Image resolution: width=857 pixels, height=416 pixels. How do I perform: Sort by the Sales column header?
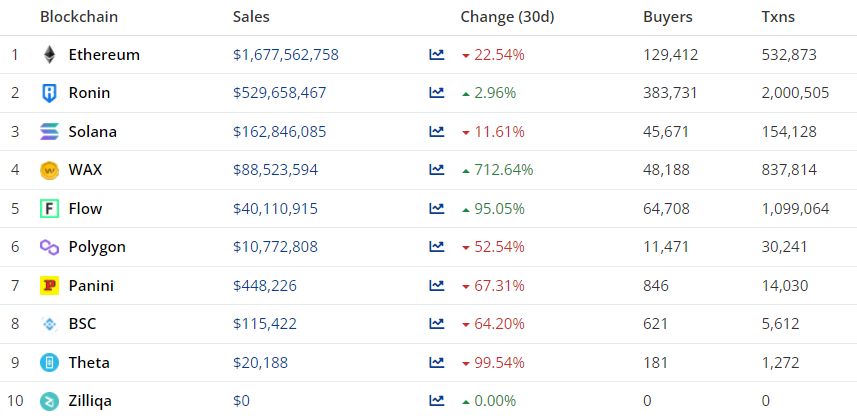click(x=251, y=17)
